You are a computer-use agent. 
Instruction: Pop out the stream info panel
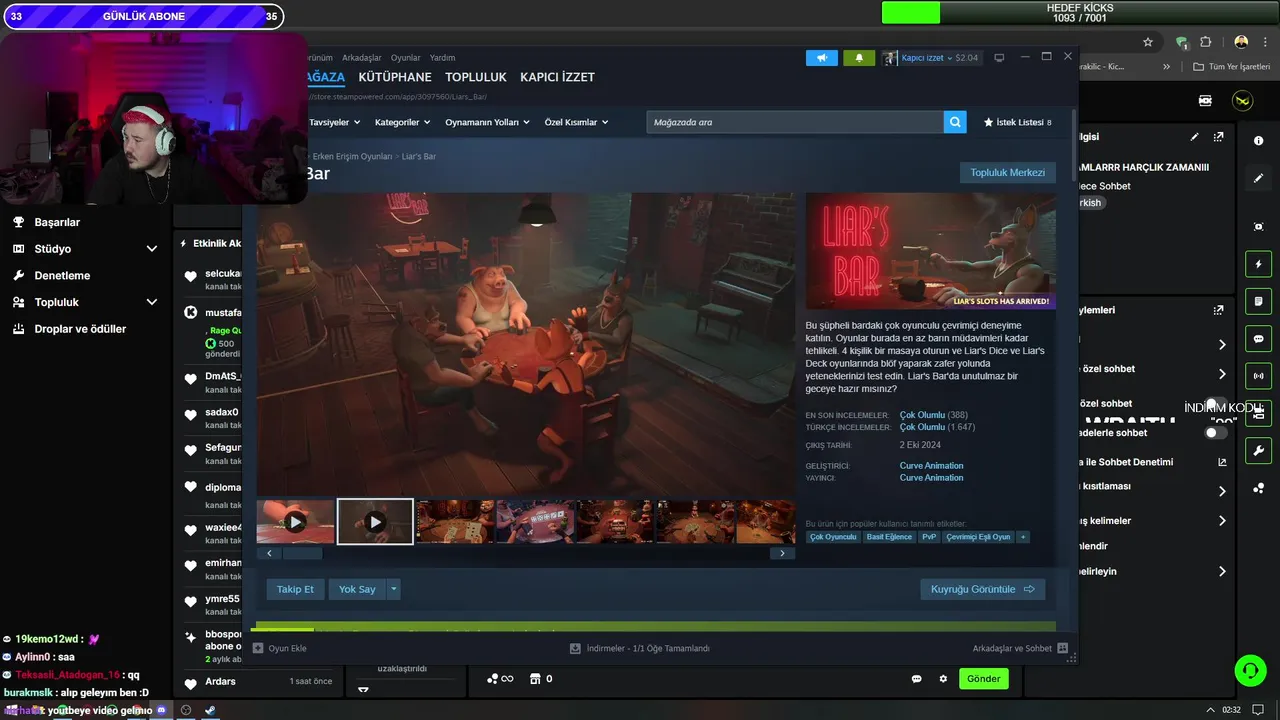pyautogui.click(x=1218, y=137)
